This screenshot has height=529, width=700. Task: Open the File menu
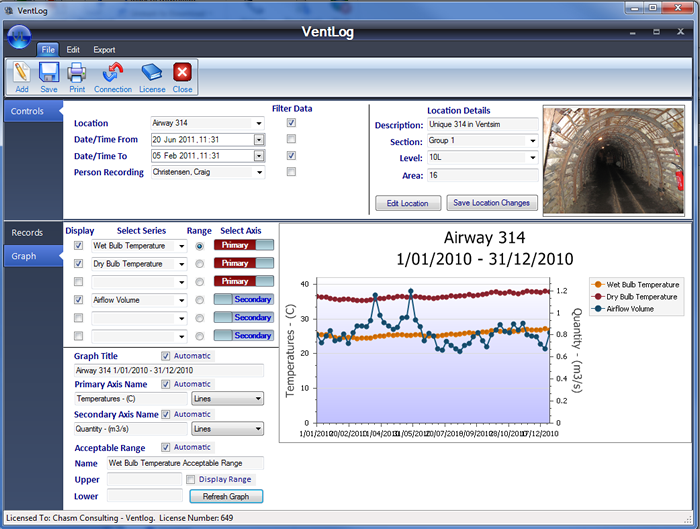[x=48, y=50]
